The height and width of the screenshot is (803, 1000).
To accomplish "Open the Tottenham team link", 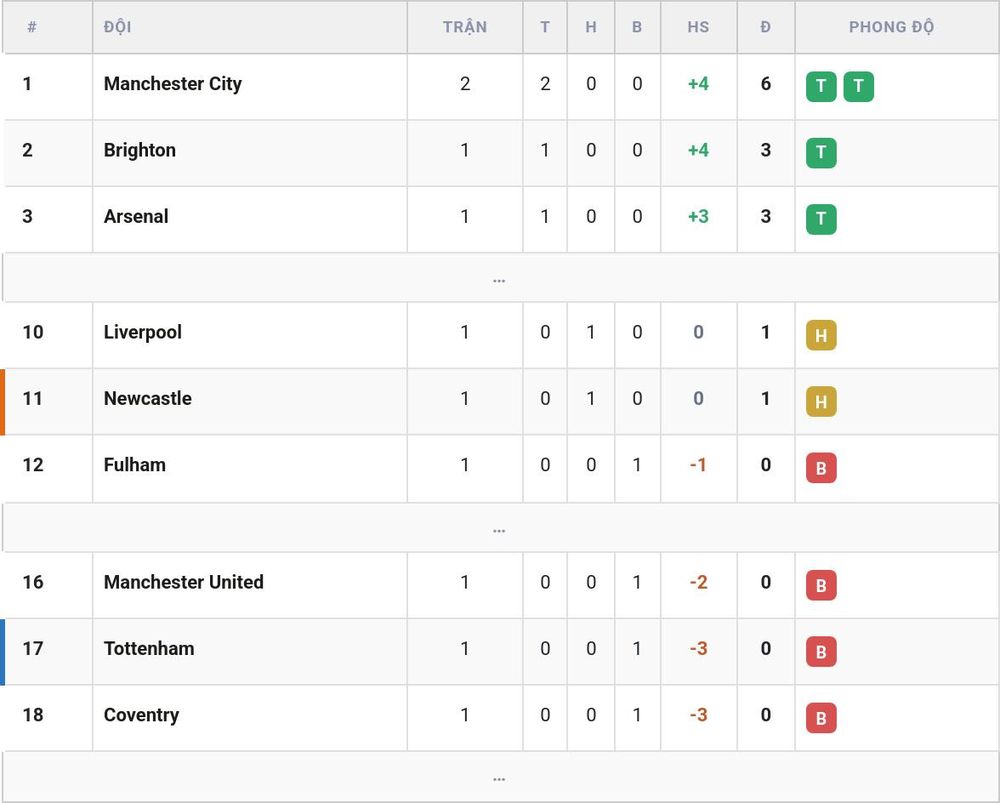I will pos(149,648).
